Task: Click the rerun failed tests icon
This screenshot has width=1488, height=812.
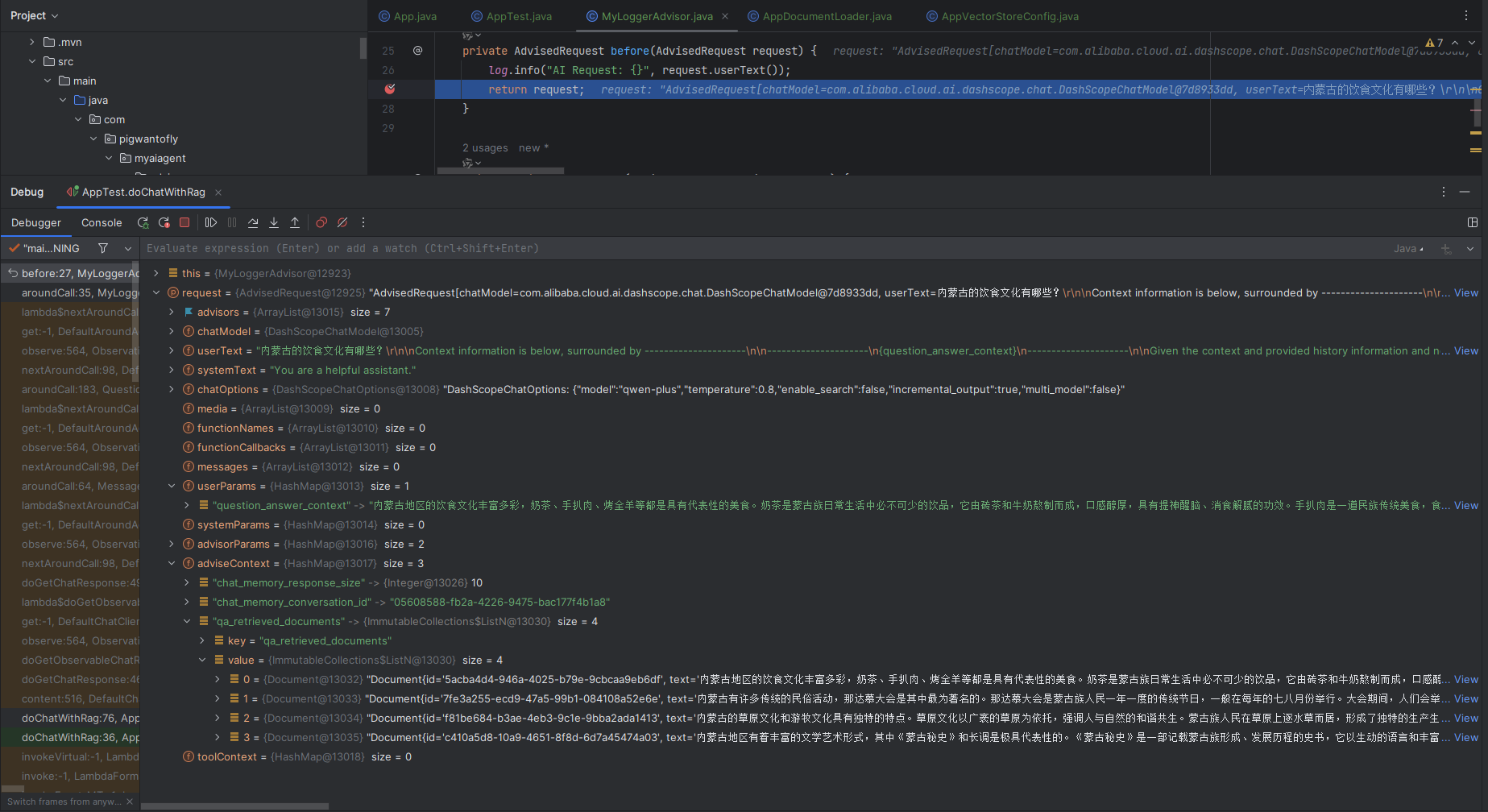Action: [164, 222]
